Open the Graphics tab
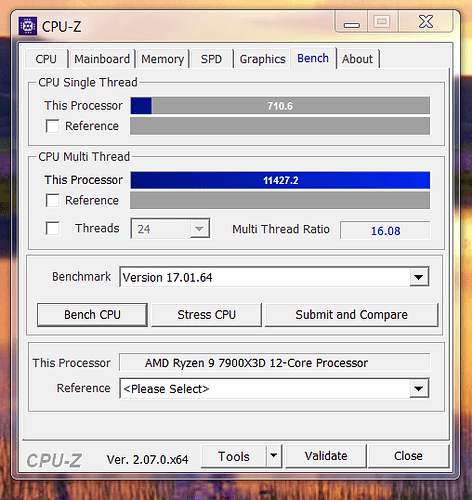Screen dimensions: 472x500 pyautogui.click(x=262, y=59)
